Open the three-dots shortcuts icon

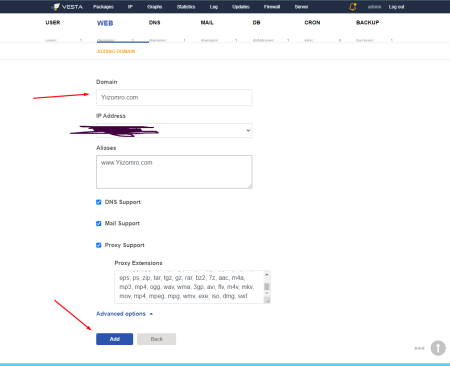click(419, 348)
